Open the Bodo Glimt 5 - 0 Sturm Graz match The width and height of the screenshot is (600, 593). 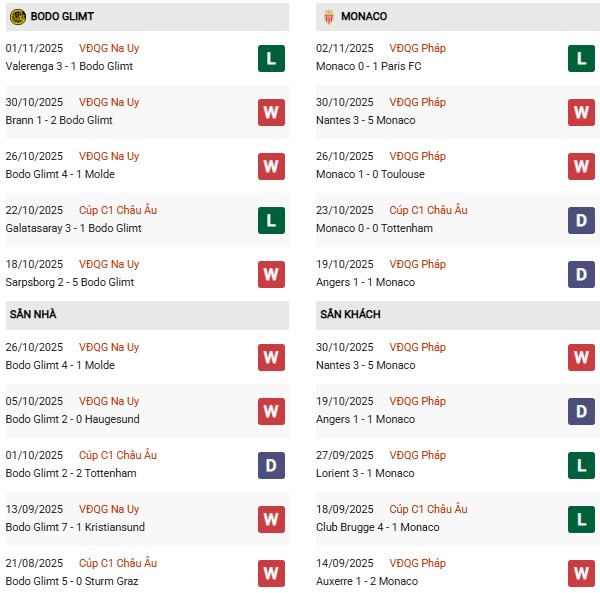pyautogui.click(x=72, y=581)
